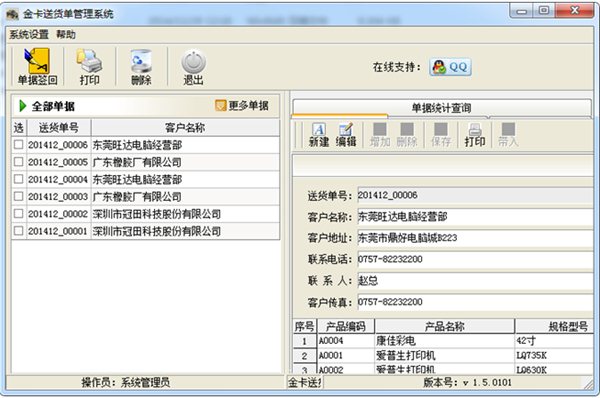Check the box for order 201412_00001
The image size is (600, 398).
coord(18,231)
